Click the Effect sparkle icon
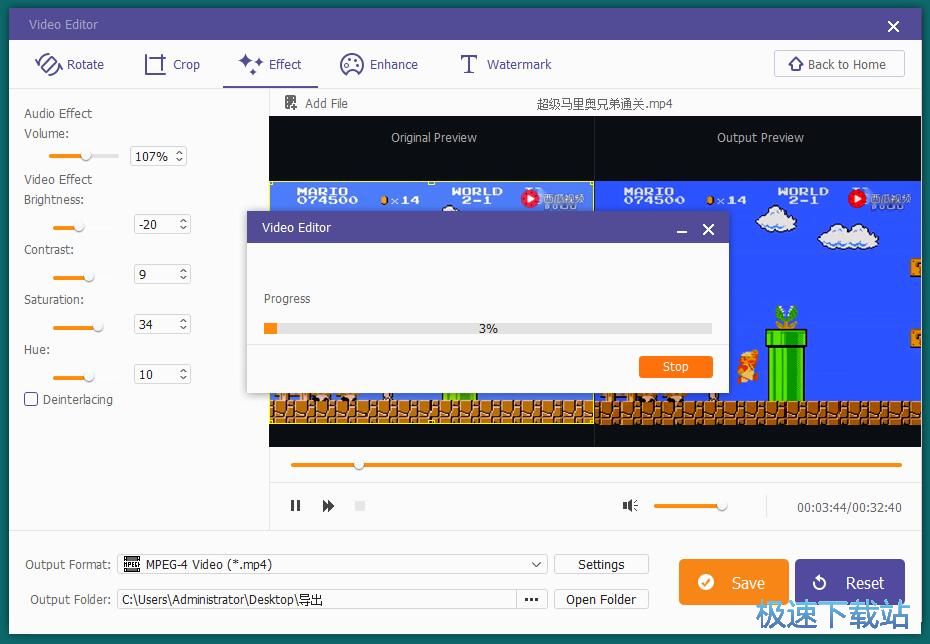Screen dimensions: 930x644 [250, 63]
